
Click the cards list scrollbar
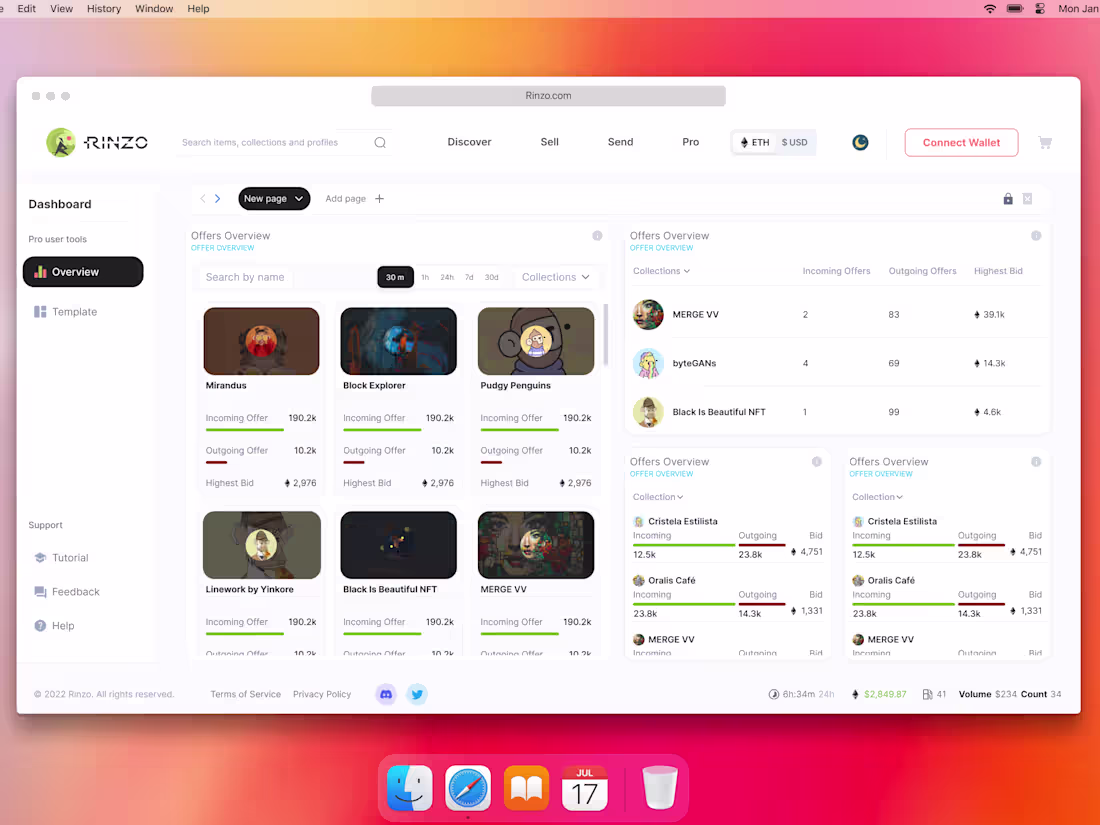606,335
